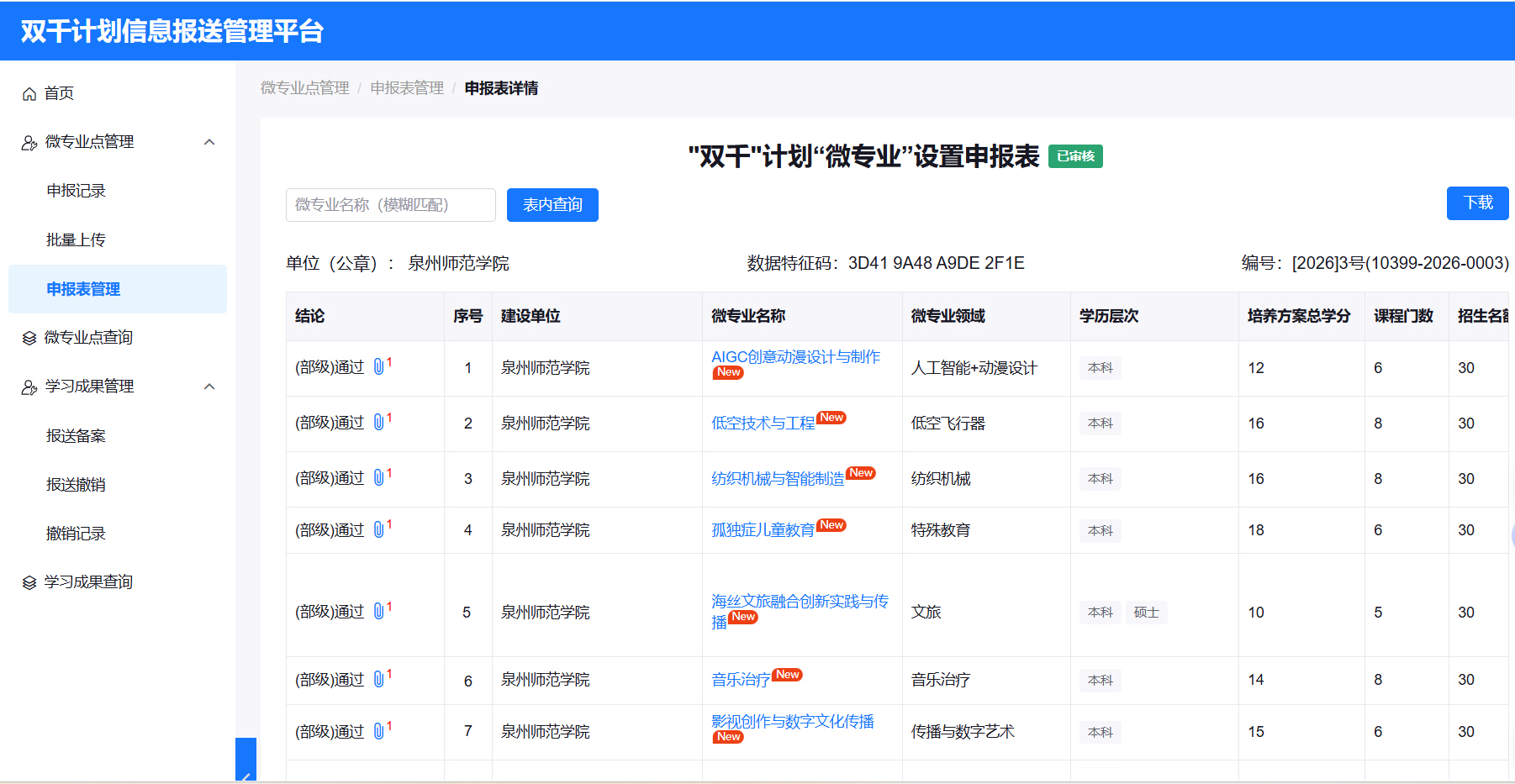The height and width of the screenshot is (784, 1515).
Task: Collapse the 微专业点管理 submenu chevron
Action: (209, 142)
